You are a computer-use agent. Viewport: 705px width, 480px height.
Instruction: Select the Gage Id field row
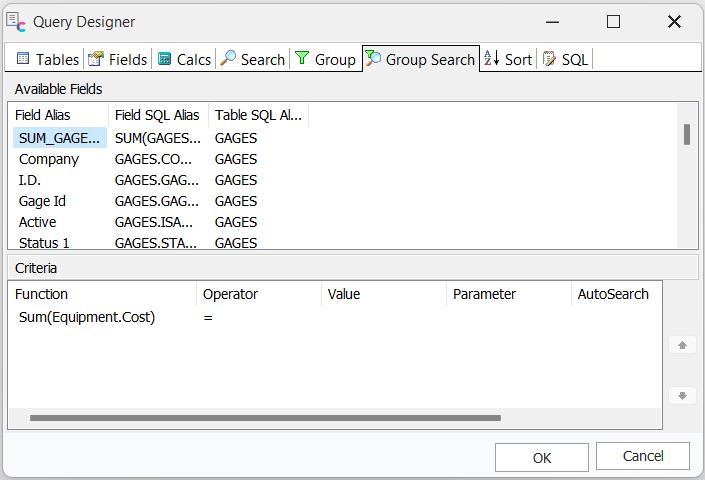click(42, 201)
